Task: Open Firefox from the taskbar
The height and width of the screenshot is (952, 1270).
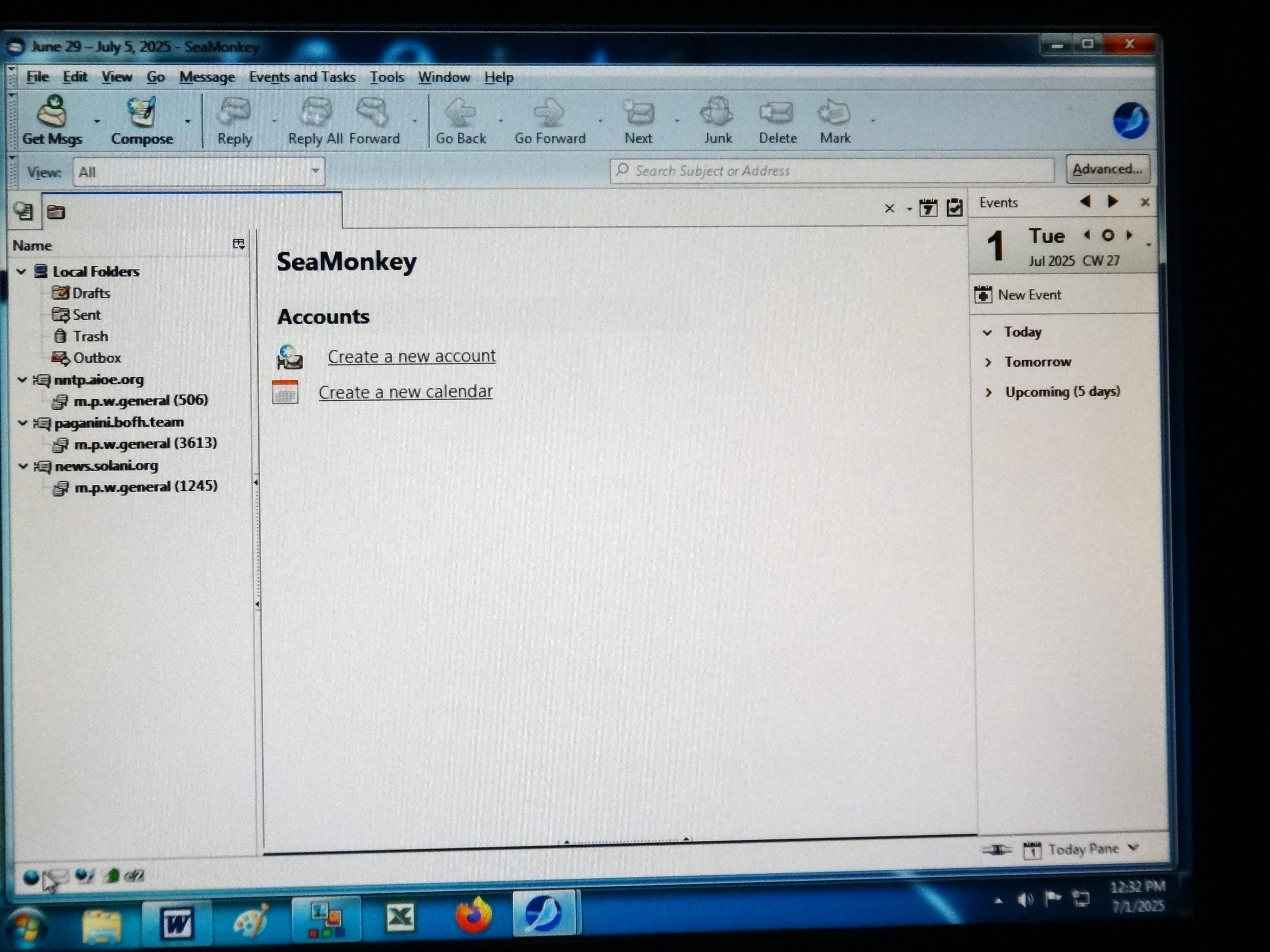Action: (x=474, y=916)
